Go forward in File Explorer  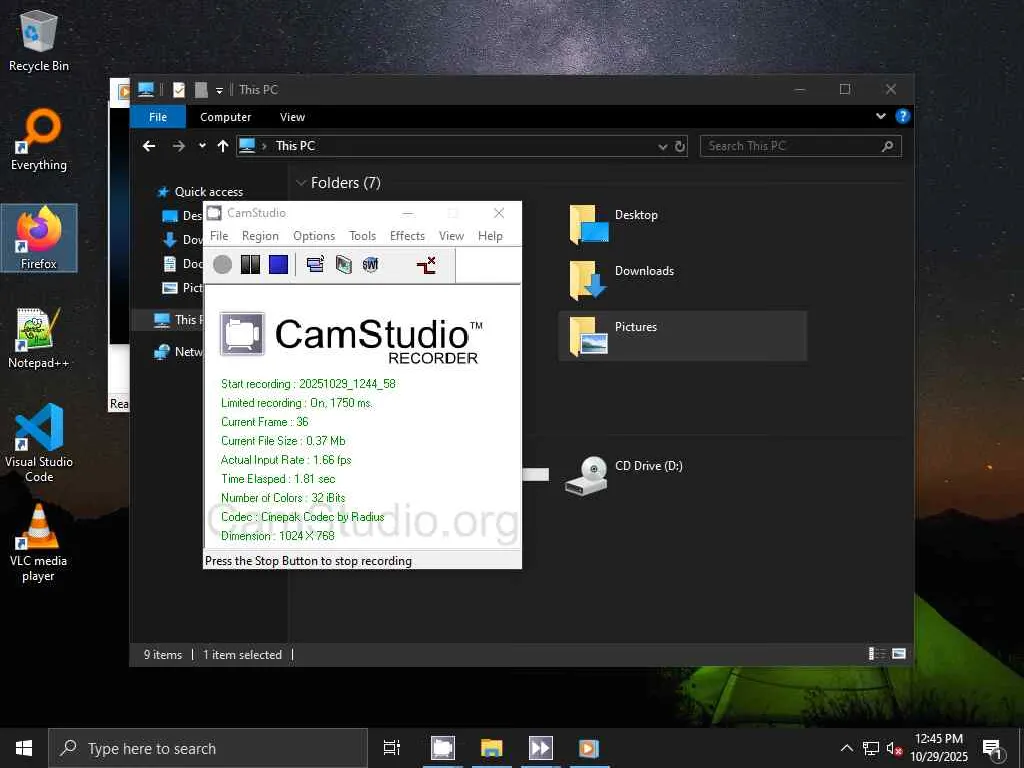(x=178, y=146)
